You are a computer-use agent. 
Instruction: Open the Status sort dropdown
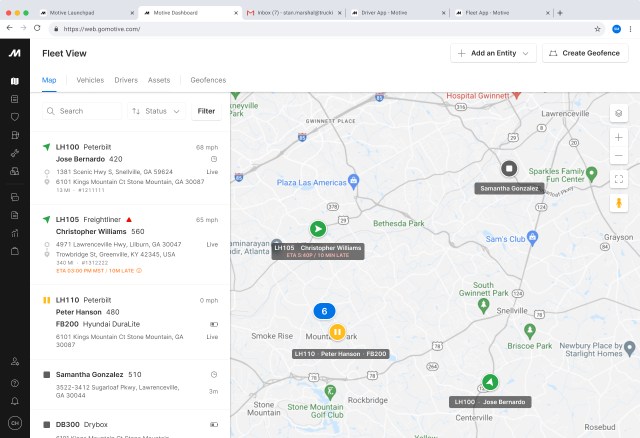pyautogui.click(x=157, y=111)
